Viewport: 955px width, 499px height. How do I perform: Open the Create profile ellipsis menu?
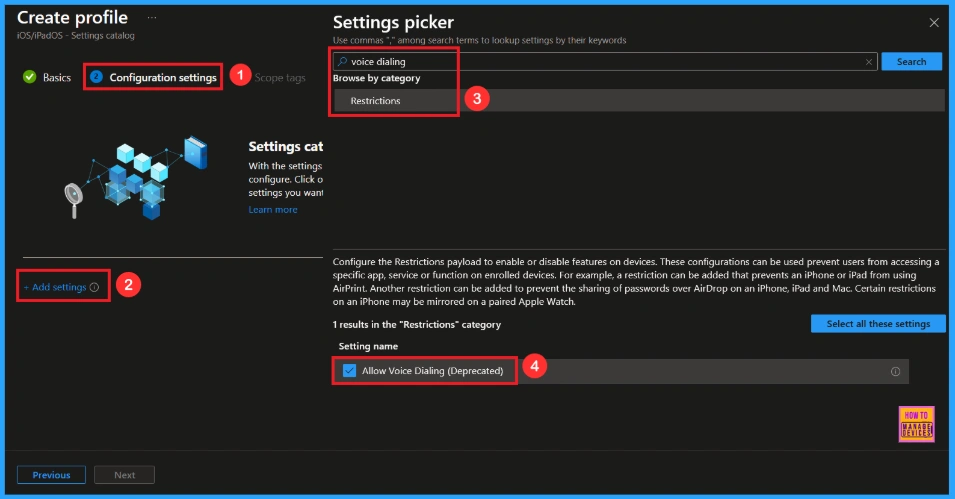tap(152, 18)
